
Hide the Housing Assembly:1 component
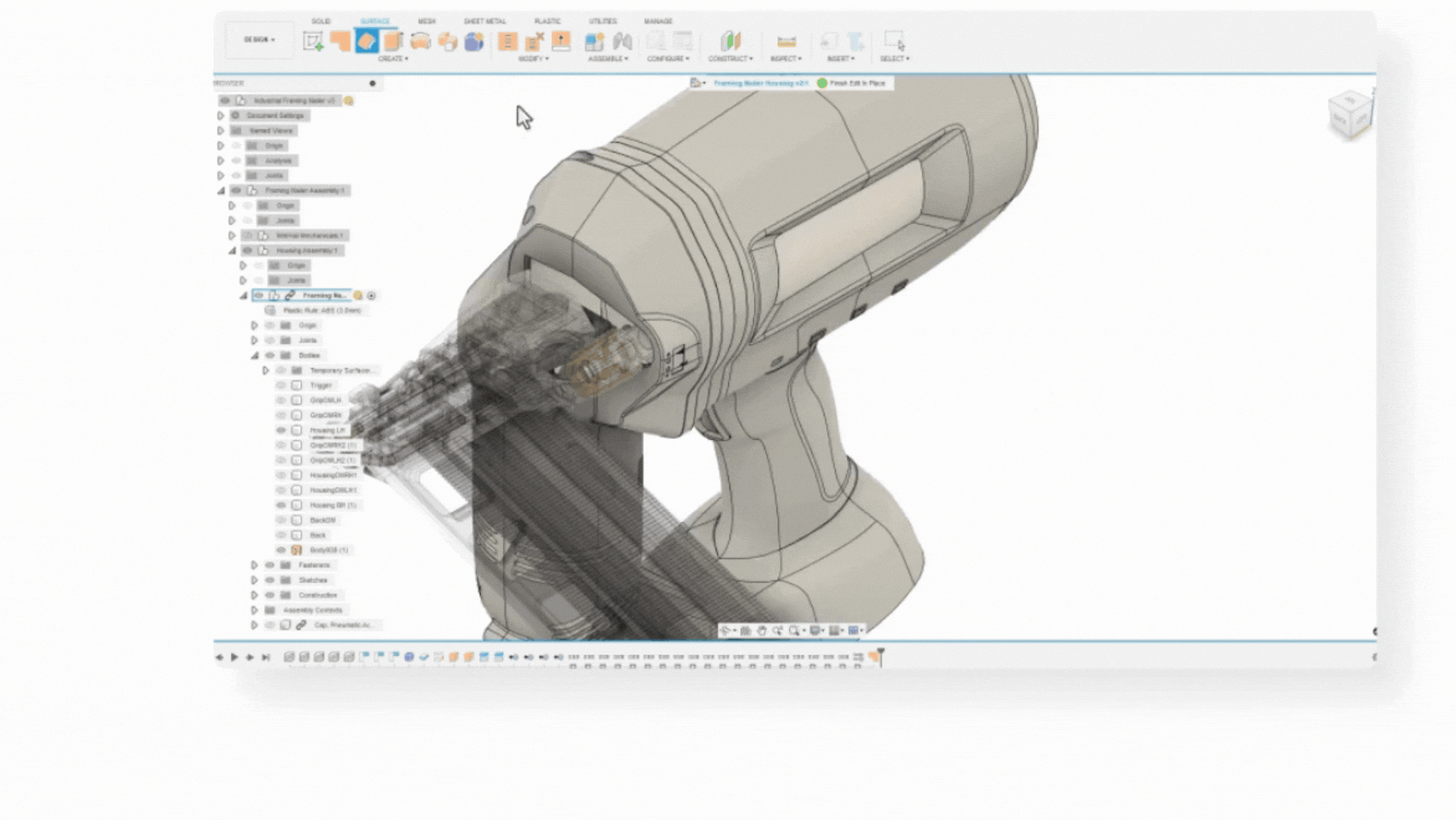[248, 250]
